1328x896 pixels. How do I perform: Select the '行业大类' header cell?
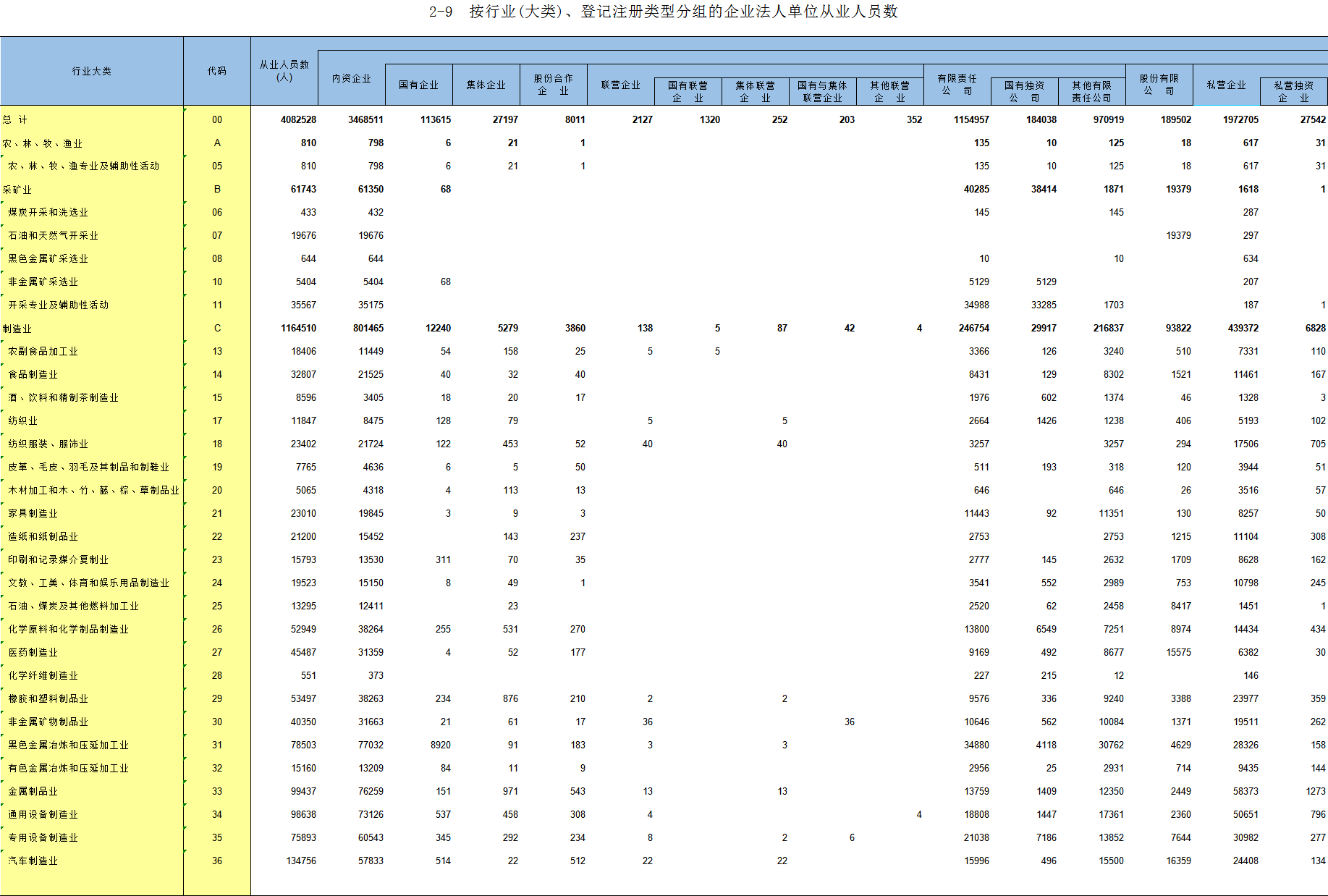pyautogui.click(x=92, y=71)
